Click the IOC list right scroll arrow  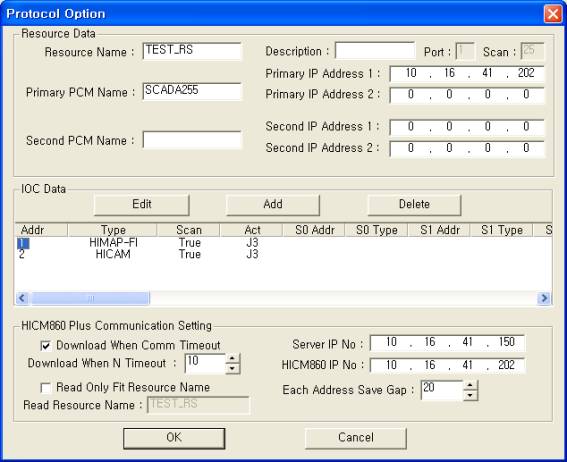[x=544, y=298]
